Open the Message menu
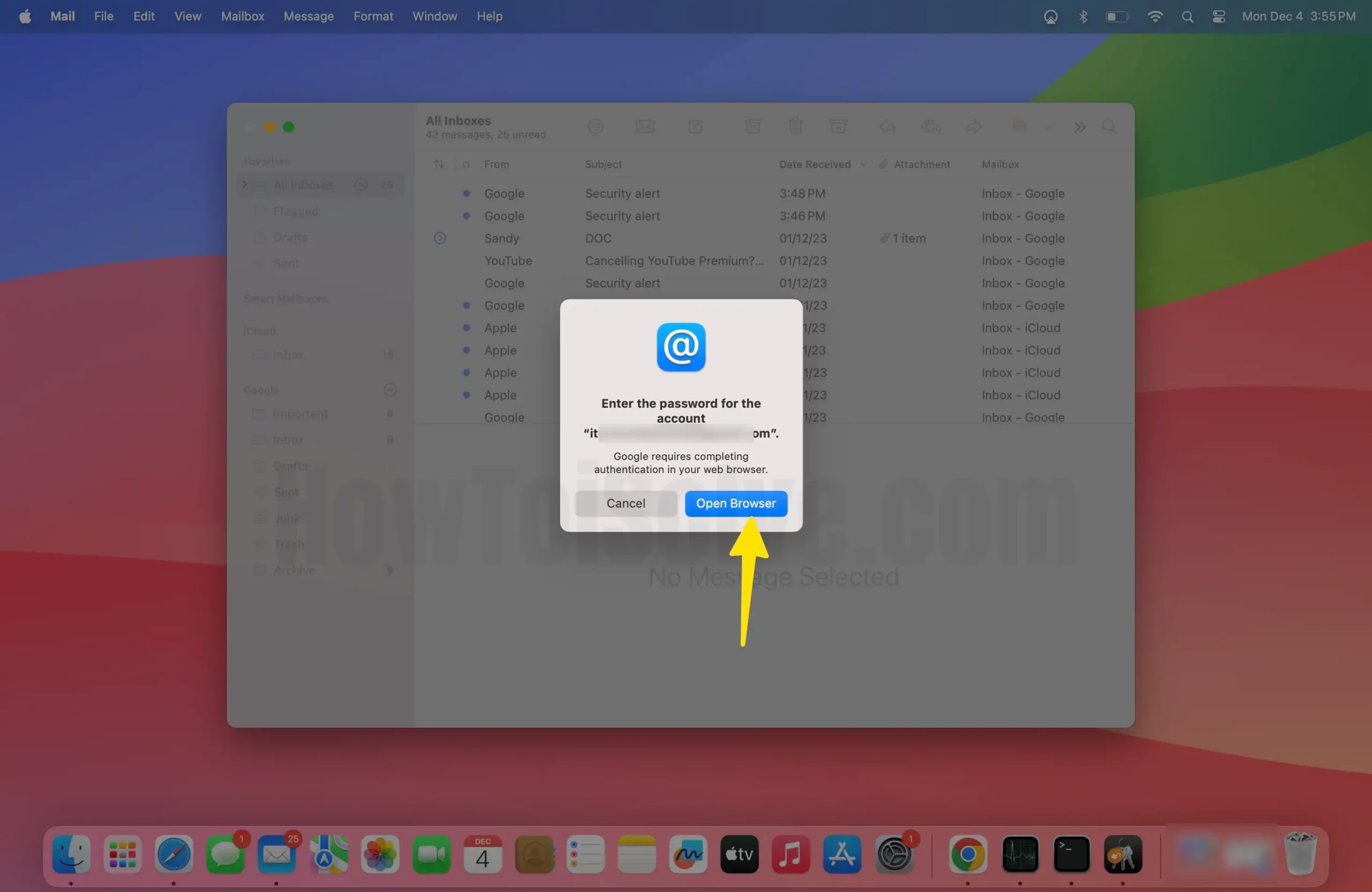This screenshot has height=892, width=1372. 308,16
